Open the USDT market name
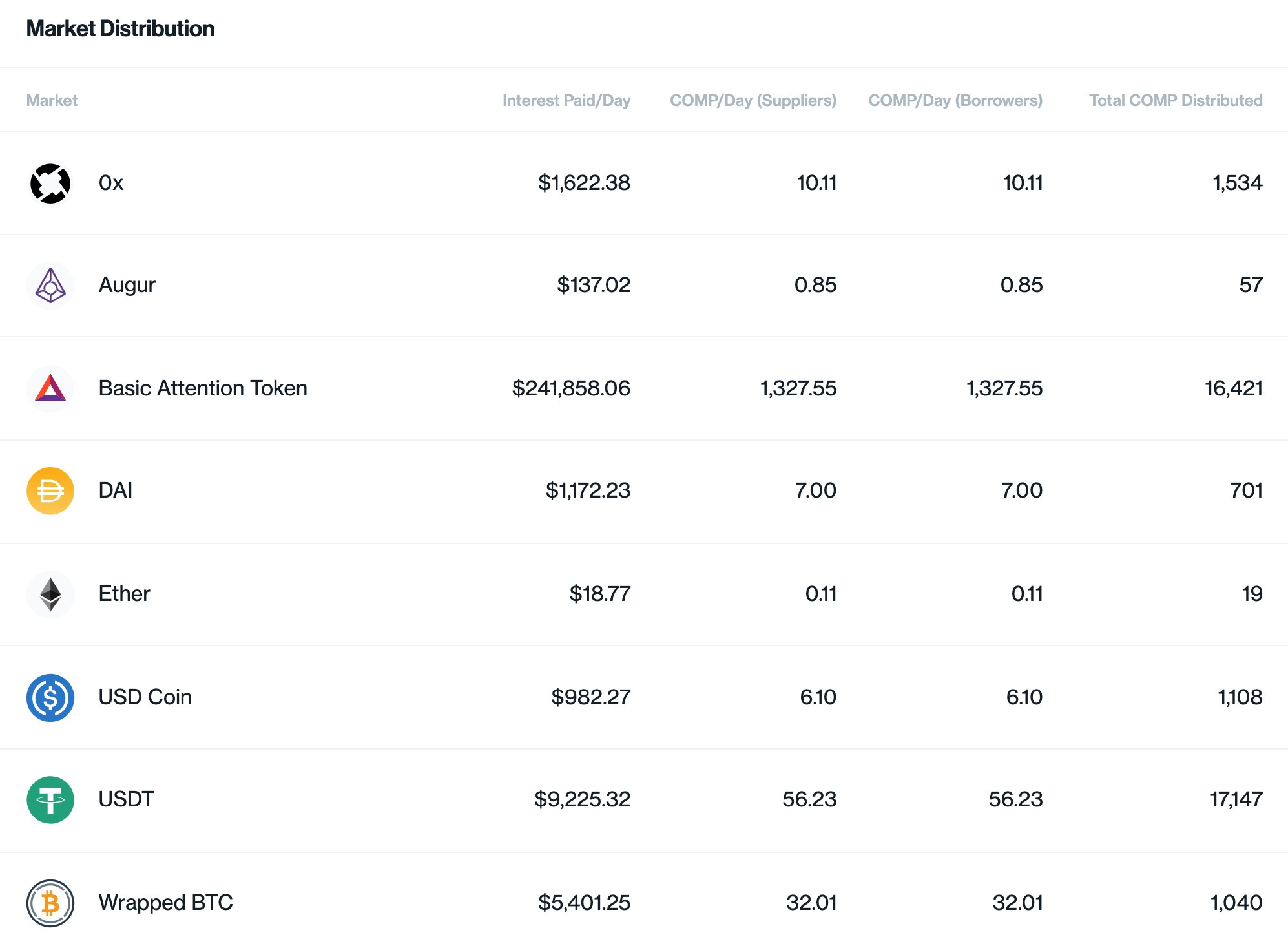Image resolution: width=1288 pixels, height=937 pixels. (127, 799)
